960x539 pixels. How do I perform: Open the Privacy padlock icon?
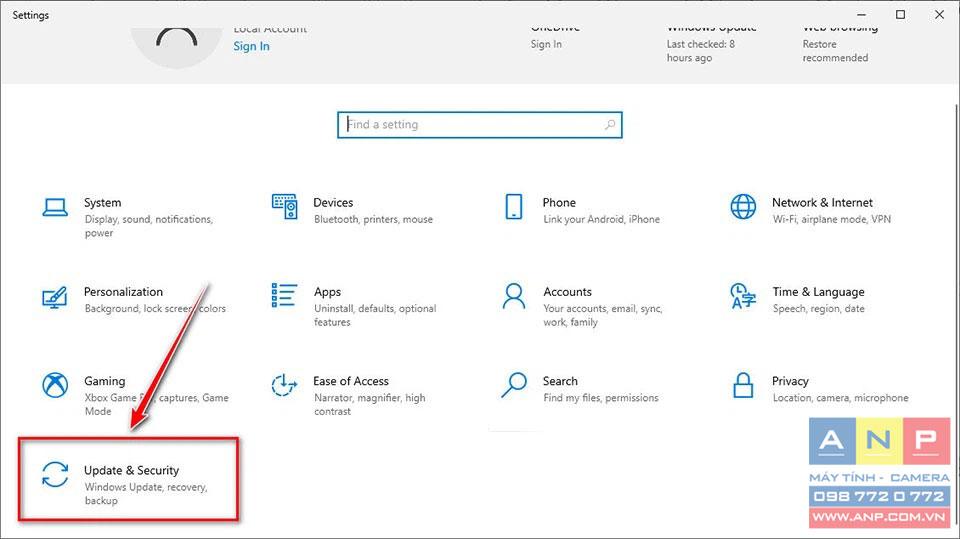pyautogui.click(x=743, y=385)
